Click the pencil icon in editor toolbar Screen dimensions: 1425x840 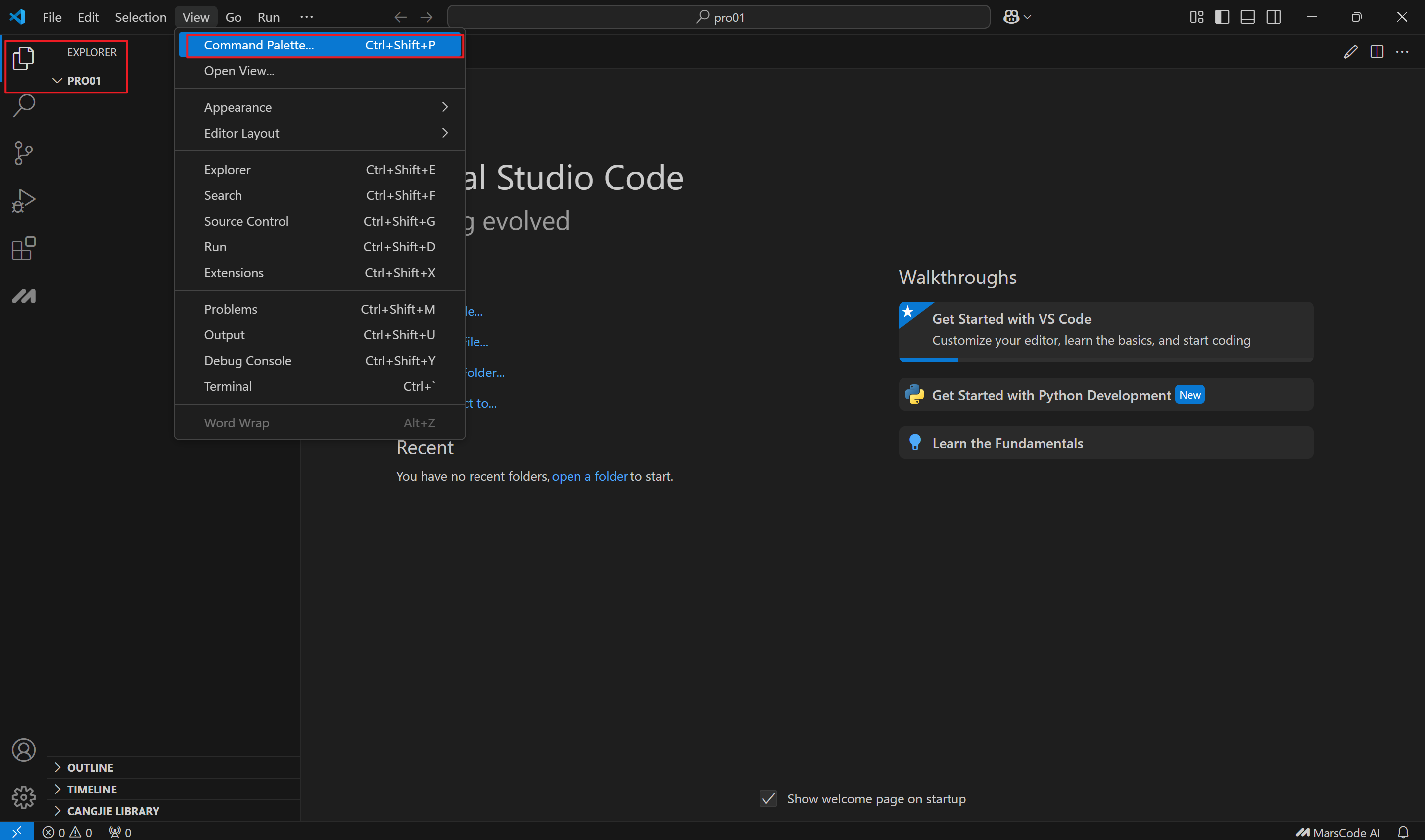pos(1351,52)
